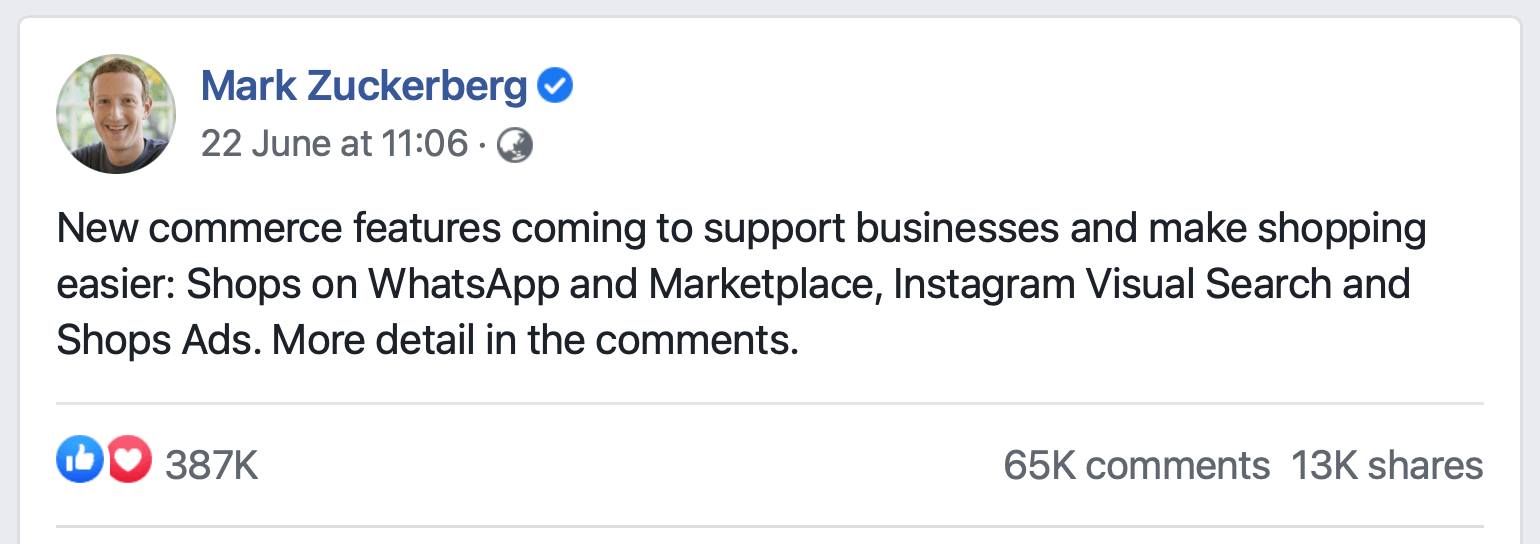The image size is (1540, 544).
Task: Click the red heart Love reaction icon
Action: pyautogui.click(x=129, y=459)
